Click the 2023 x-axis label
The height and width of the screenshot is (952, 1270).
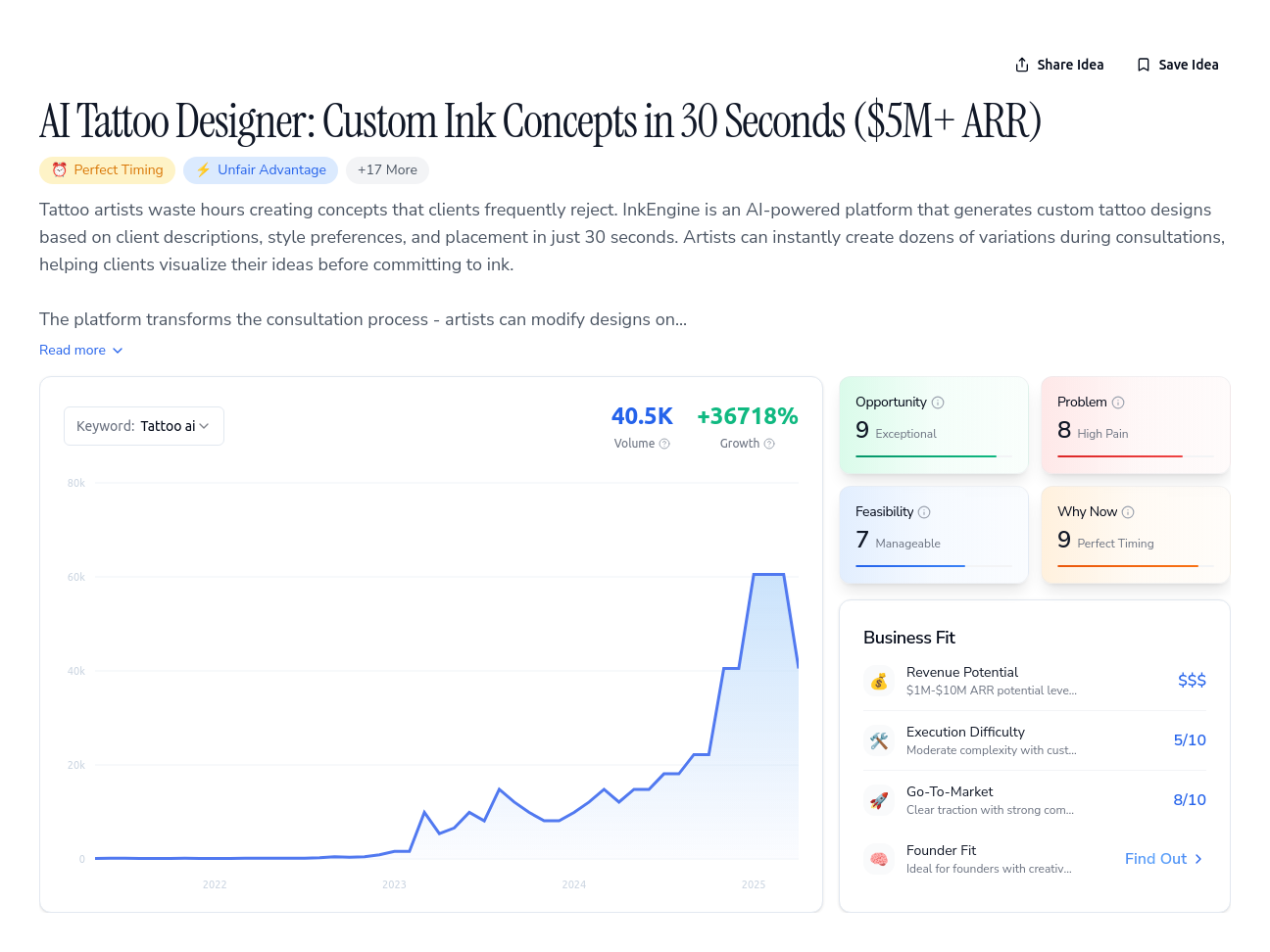tap(394, 884)
